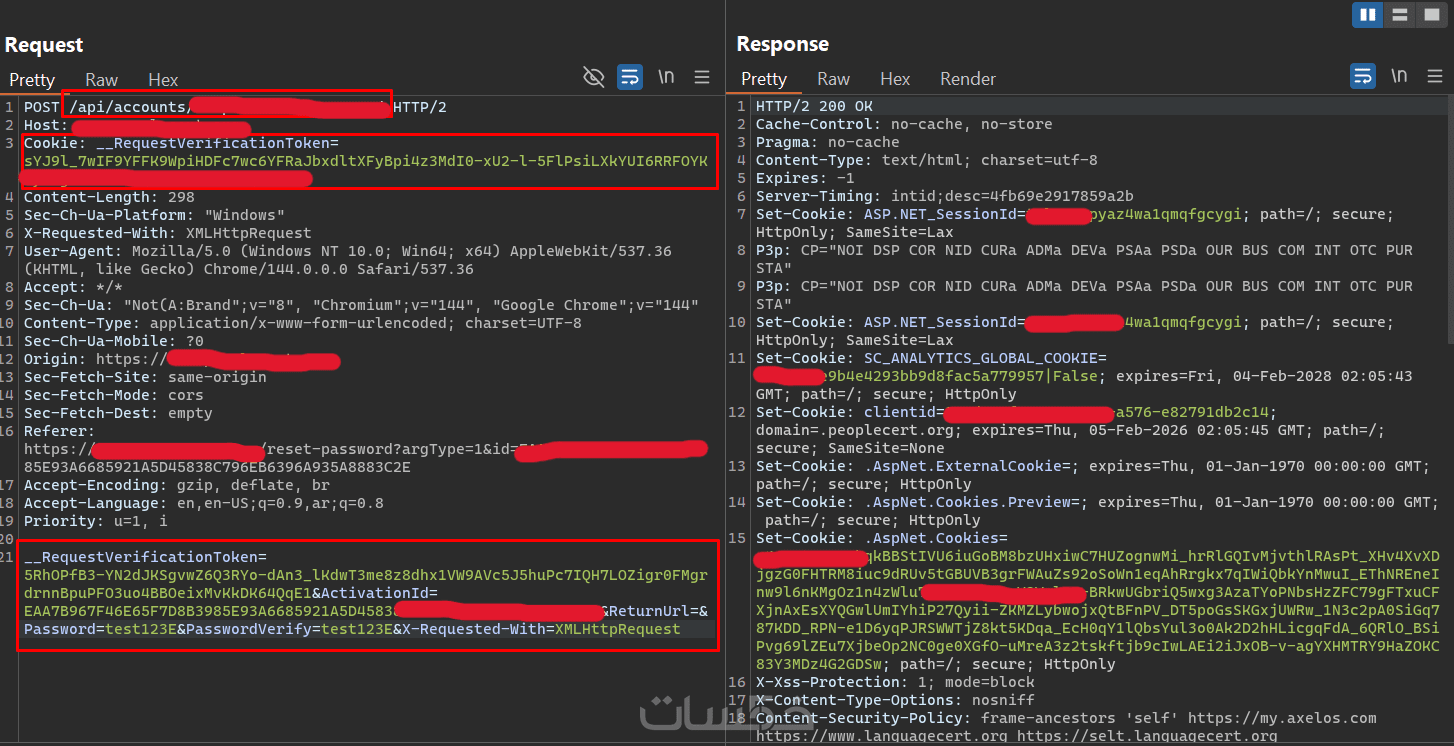Toggle word wrap icon in Request panel
Viewport: 1454px width, 746px height.
[x=630, y=77]
